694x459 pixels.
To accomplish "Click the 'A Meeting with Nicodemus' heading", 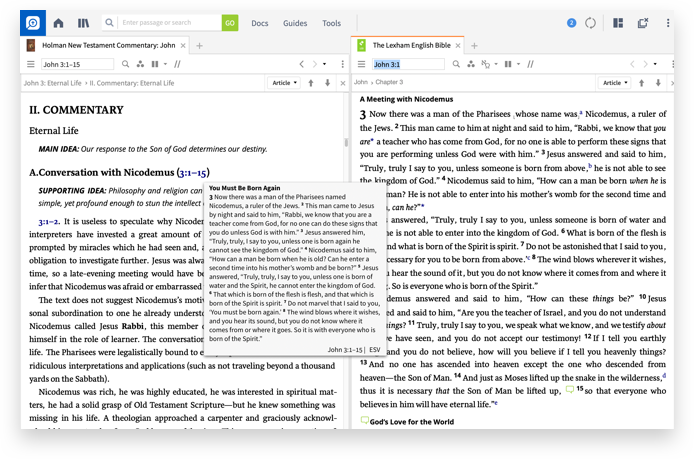I will click(x=406, y=99).
